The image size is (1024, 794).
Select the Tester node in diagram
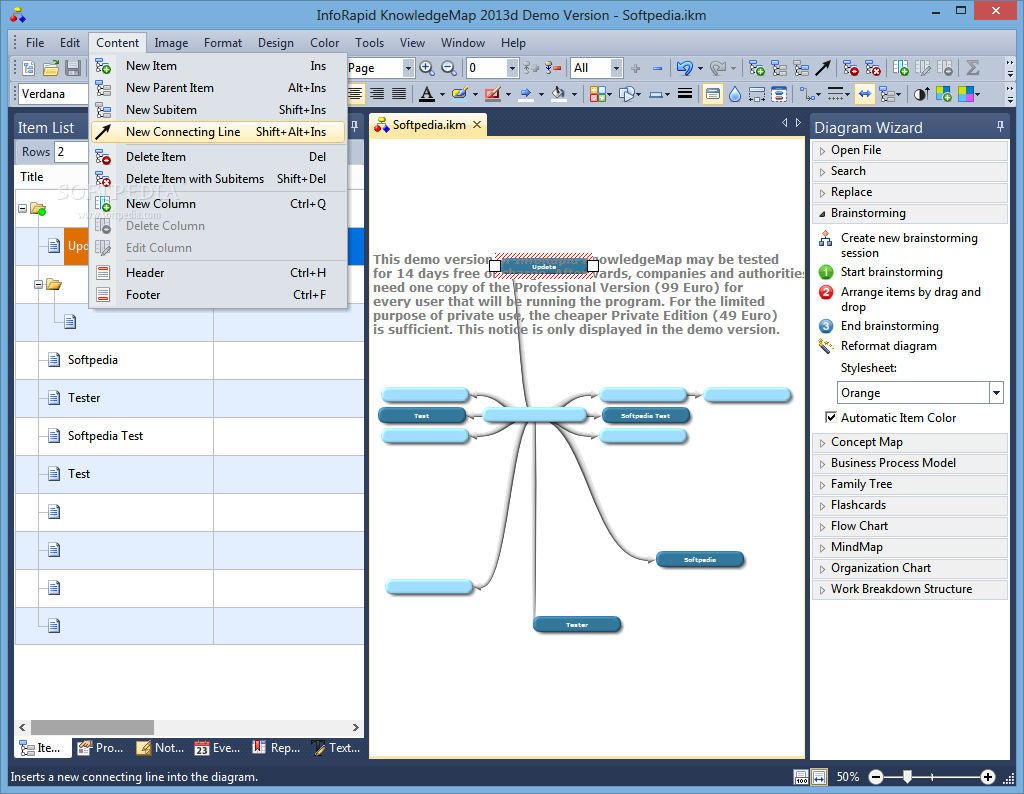tap(577, 625)
